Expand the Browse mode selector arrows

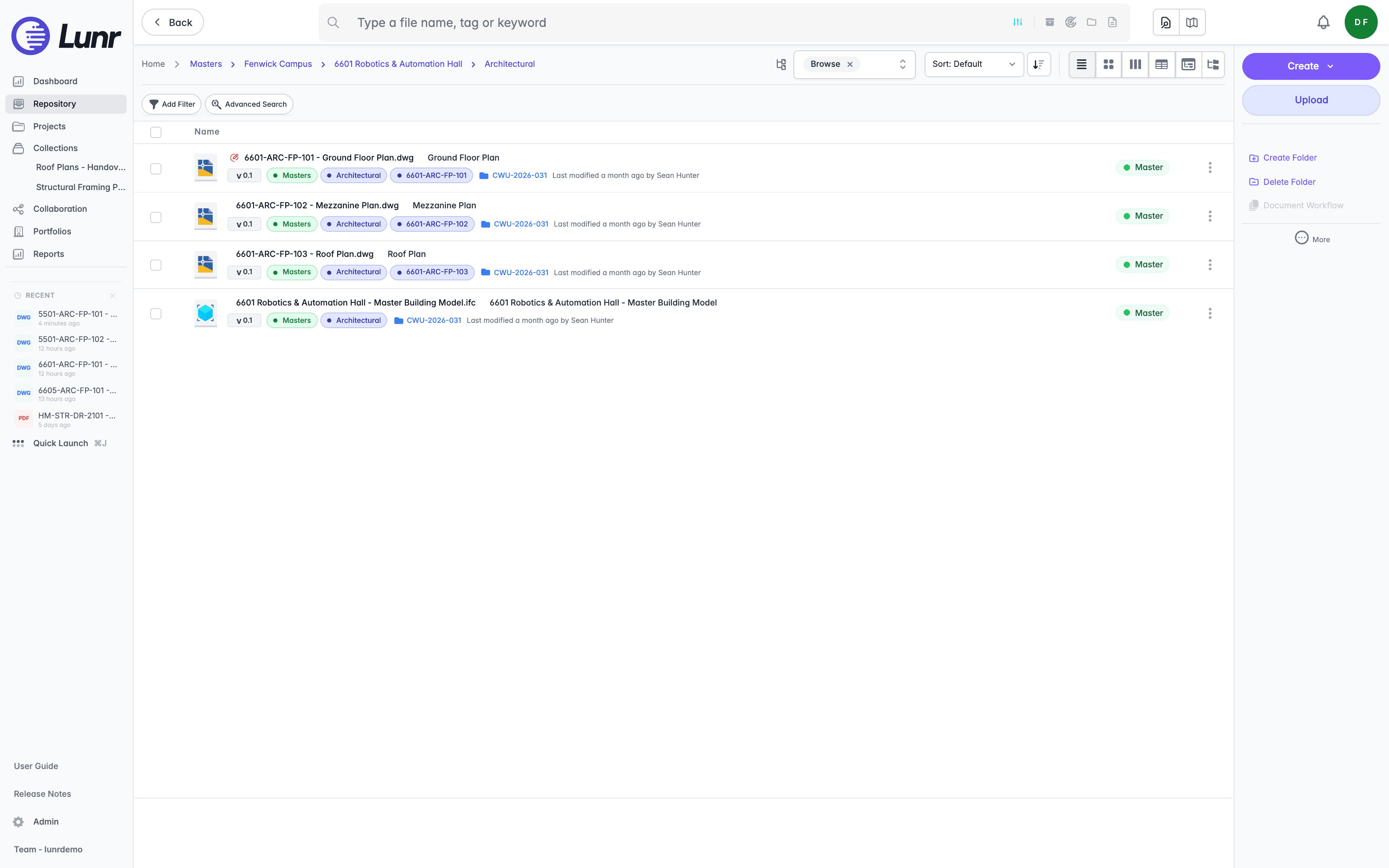point(903,64)
